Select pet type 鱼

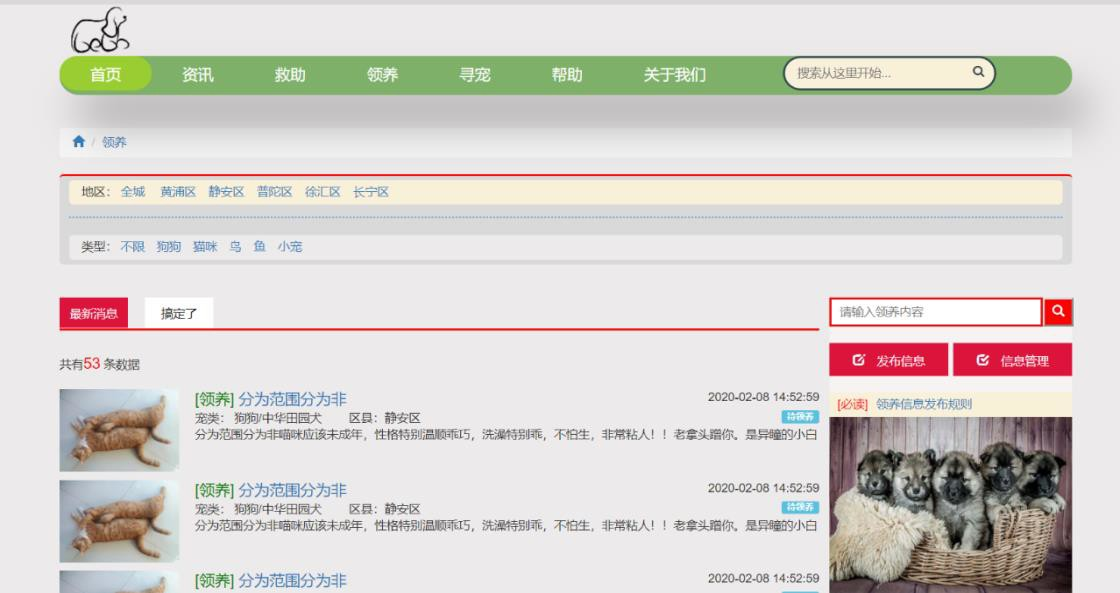[x=259, y=246]
